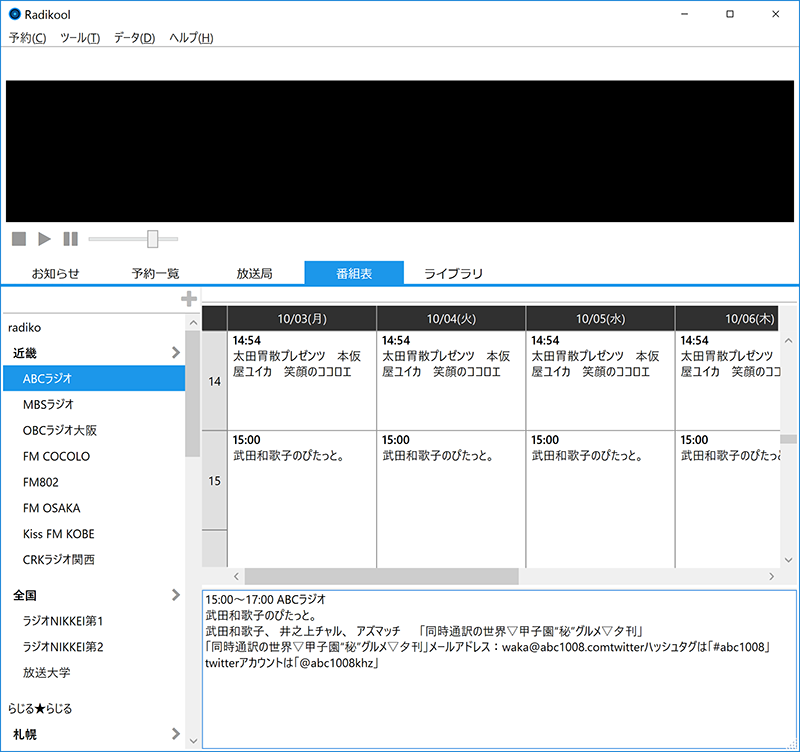This screenshot has width=800, height=752.
Task: Click the 10/05(水) column header
Action: tap(601, 319)
